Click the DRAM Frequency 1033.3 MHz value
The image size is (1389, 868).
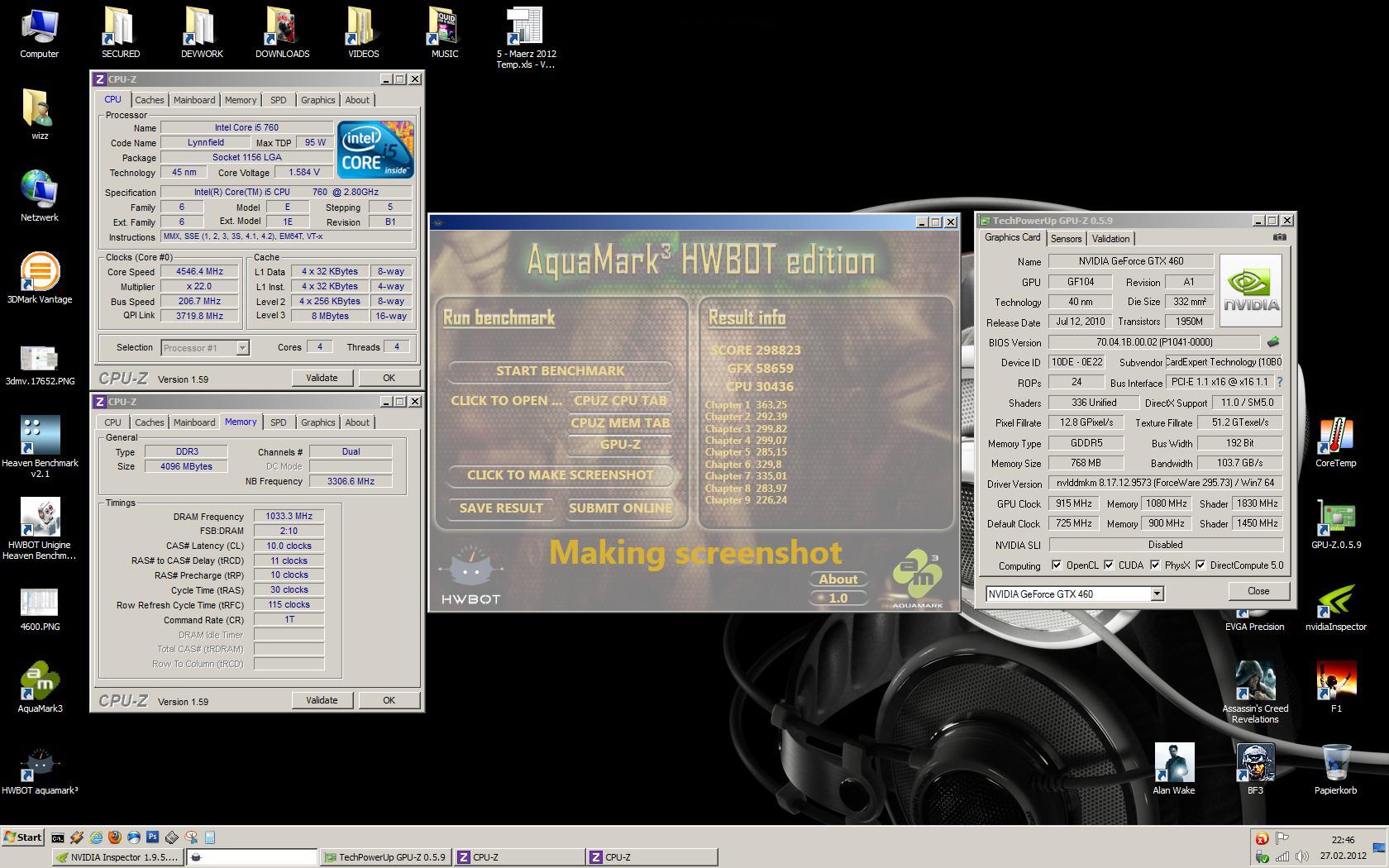click(x=288, y=517)
